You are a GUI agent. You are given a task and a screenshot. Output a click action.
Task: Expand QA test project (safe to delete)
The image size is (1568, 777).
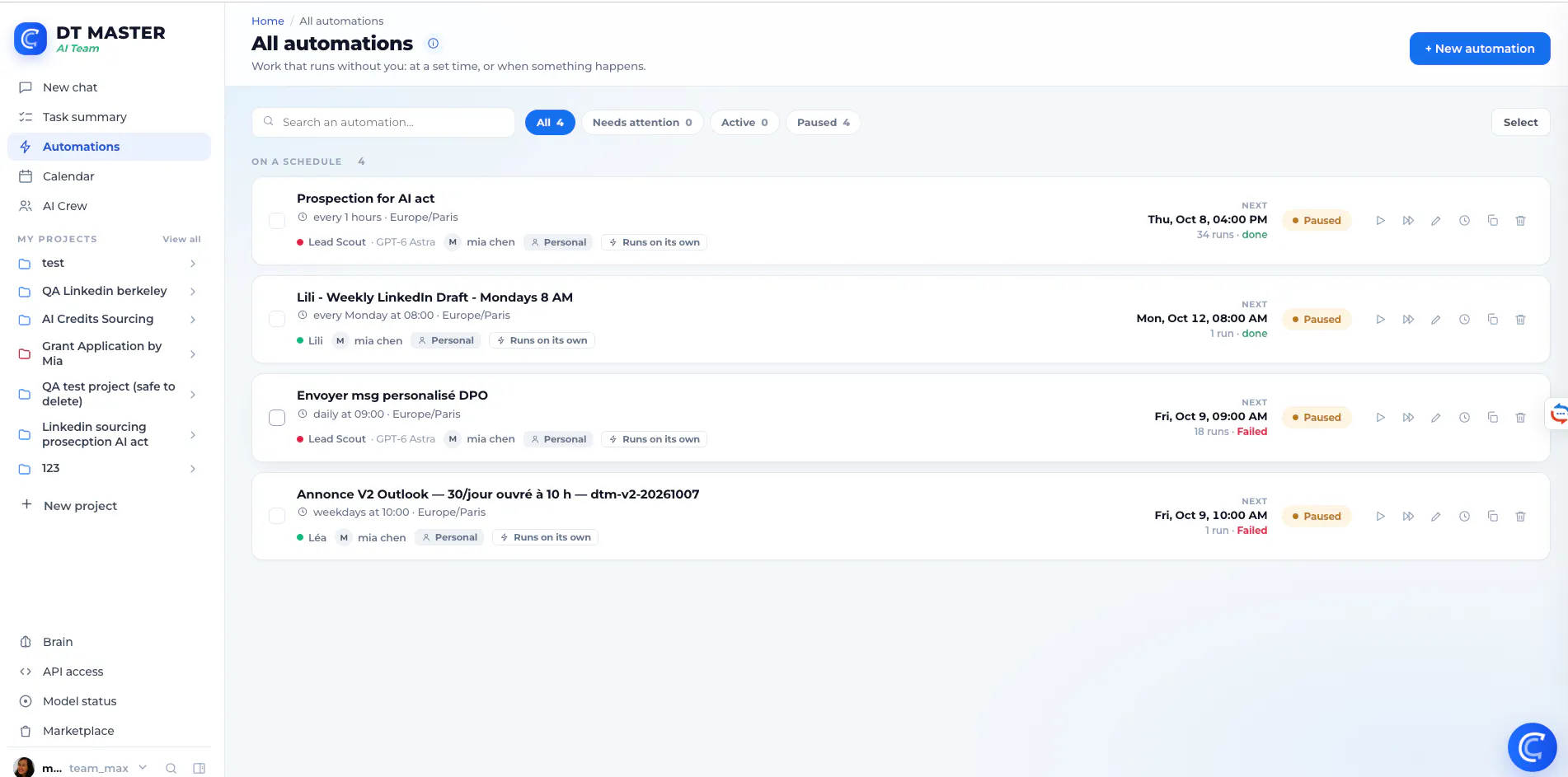pyautogui.click(x=192, y=395)
